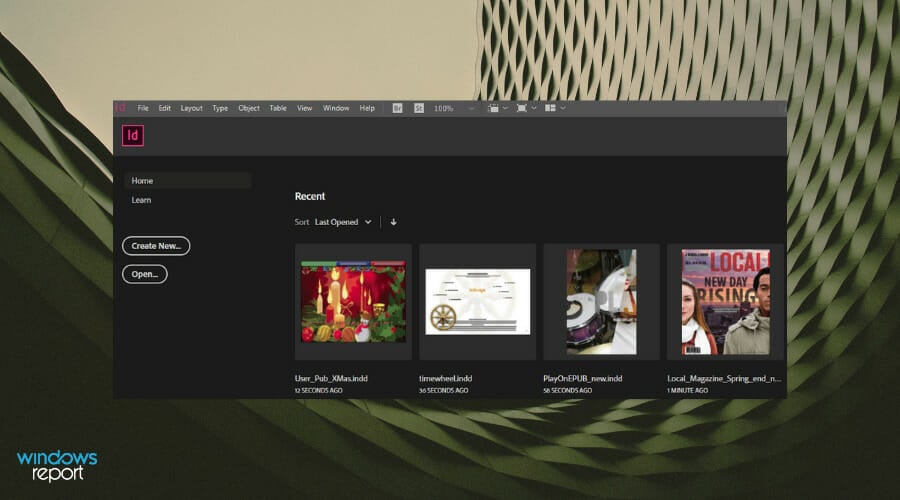This screenshot has width=900, height=500.
Task: Open the Object menu
Action: pos(249,108)
